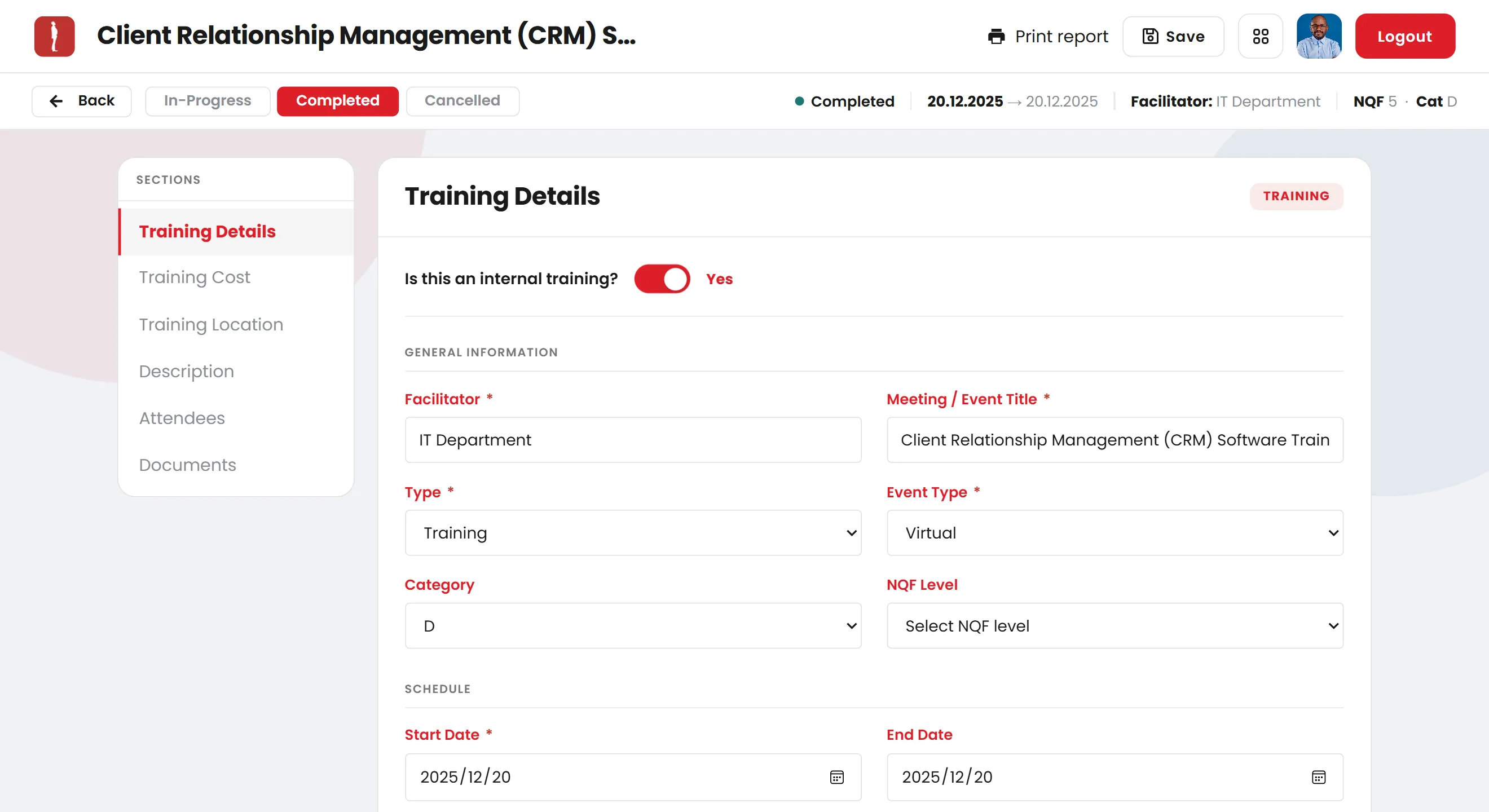Click the header date 20.12.2025 in bold

[x=964, y=101]
